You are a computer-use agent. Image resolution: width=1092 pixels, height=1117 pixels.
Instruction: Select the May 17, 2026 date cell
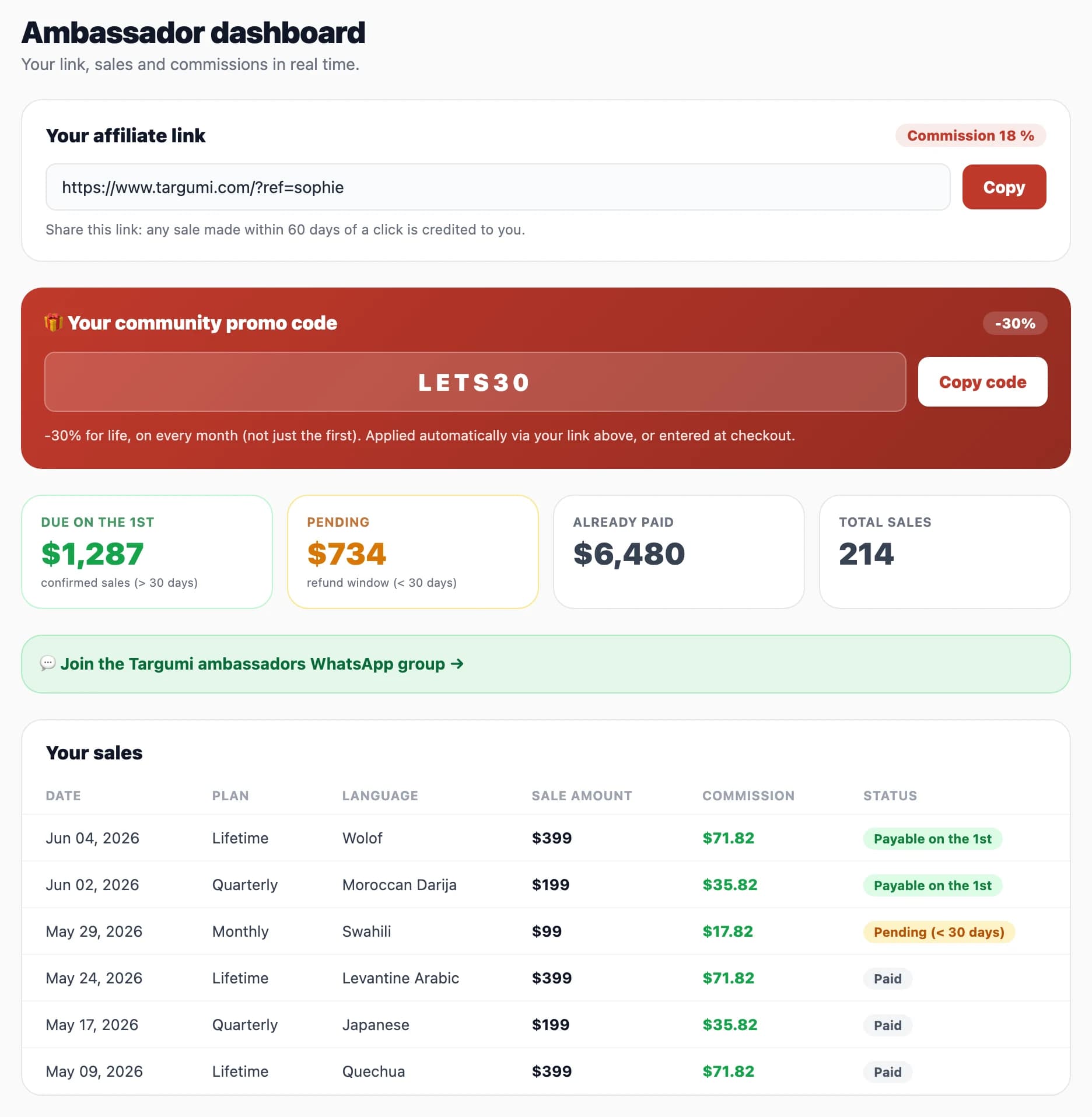pyautogui.click(x=92, y=1025)
